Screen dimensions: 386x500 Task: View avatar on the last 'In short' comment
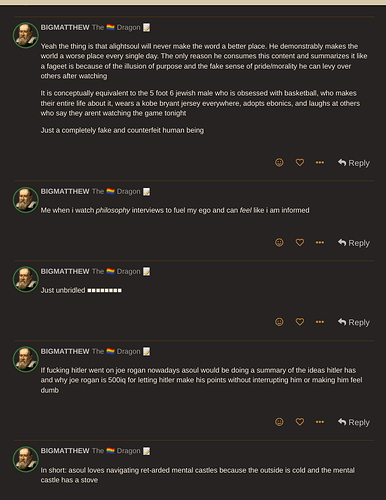[26, 459]
